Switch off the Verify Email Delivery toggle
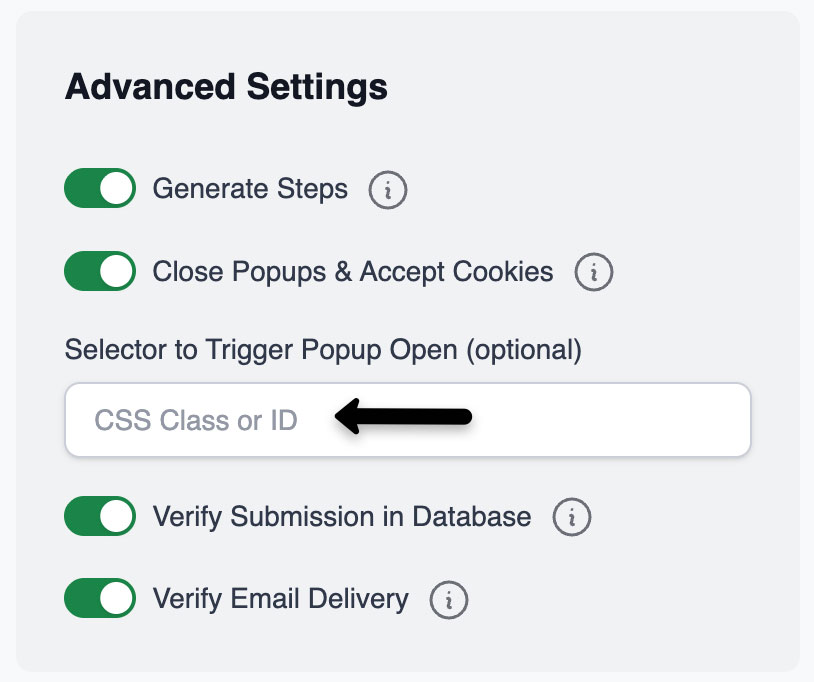The height and width of the screenshot is (682, 814). tap(100, 599)
